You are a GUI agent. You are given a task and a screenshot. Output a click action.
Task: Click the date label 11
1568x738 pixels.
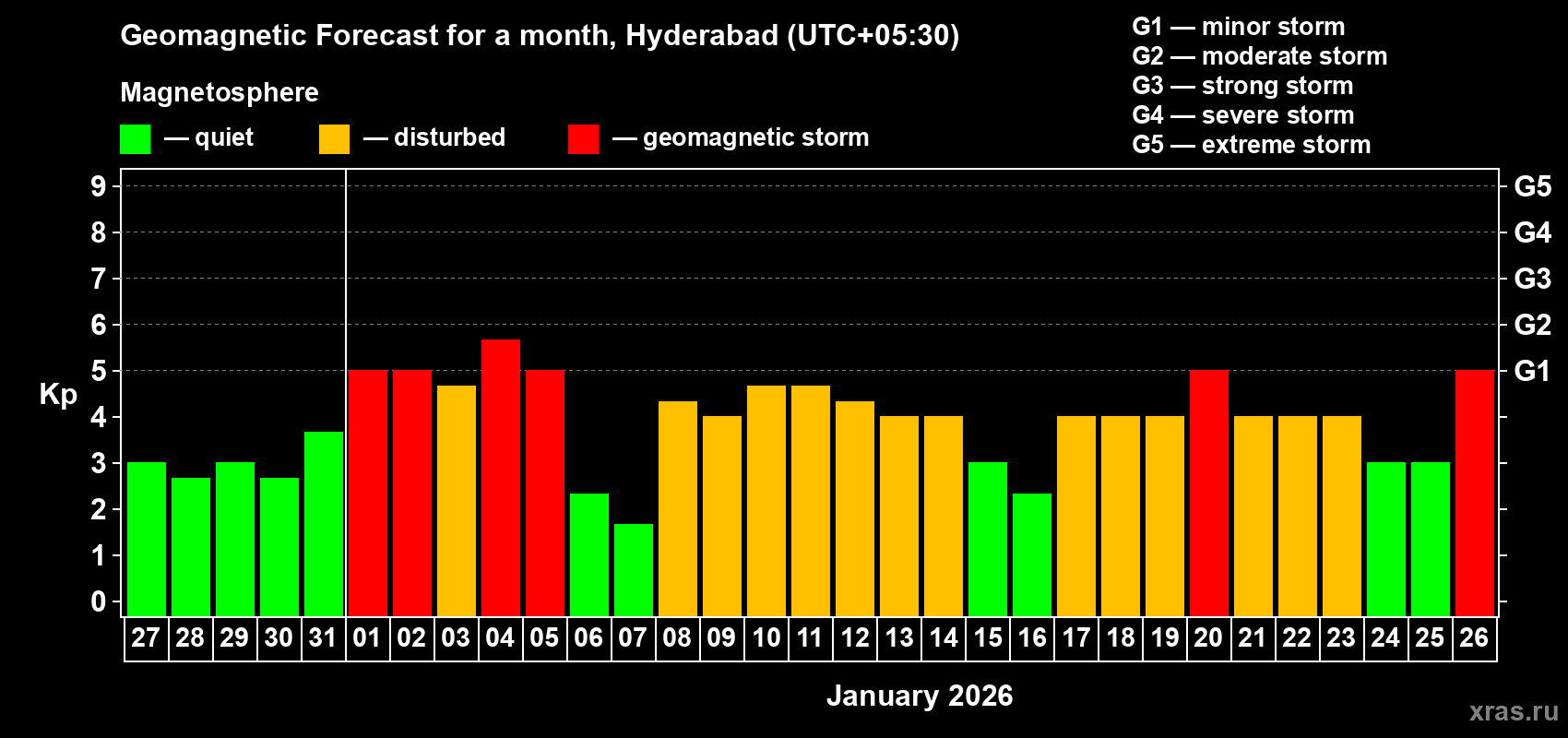810,637
